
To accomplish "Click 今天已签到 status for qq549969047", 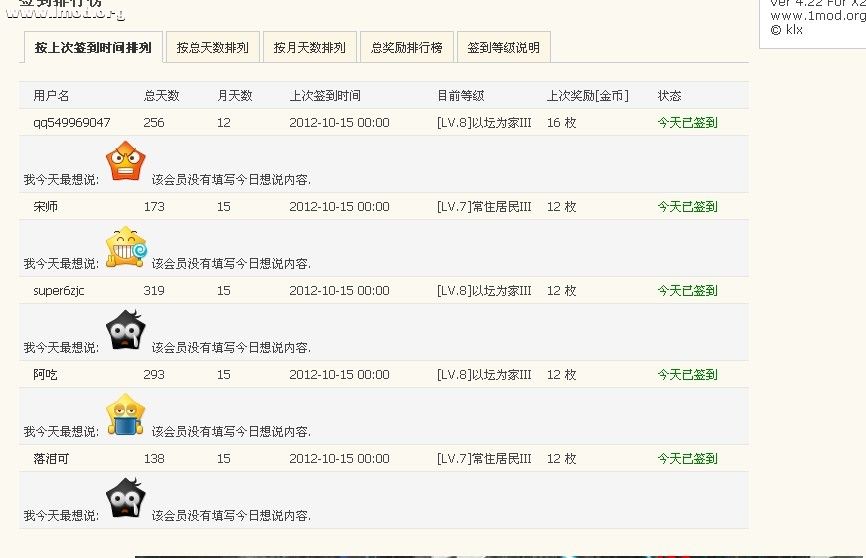I will pyautogui.click(x=687, y=123).
